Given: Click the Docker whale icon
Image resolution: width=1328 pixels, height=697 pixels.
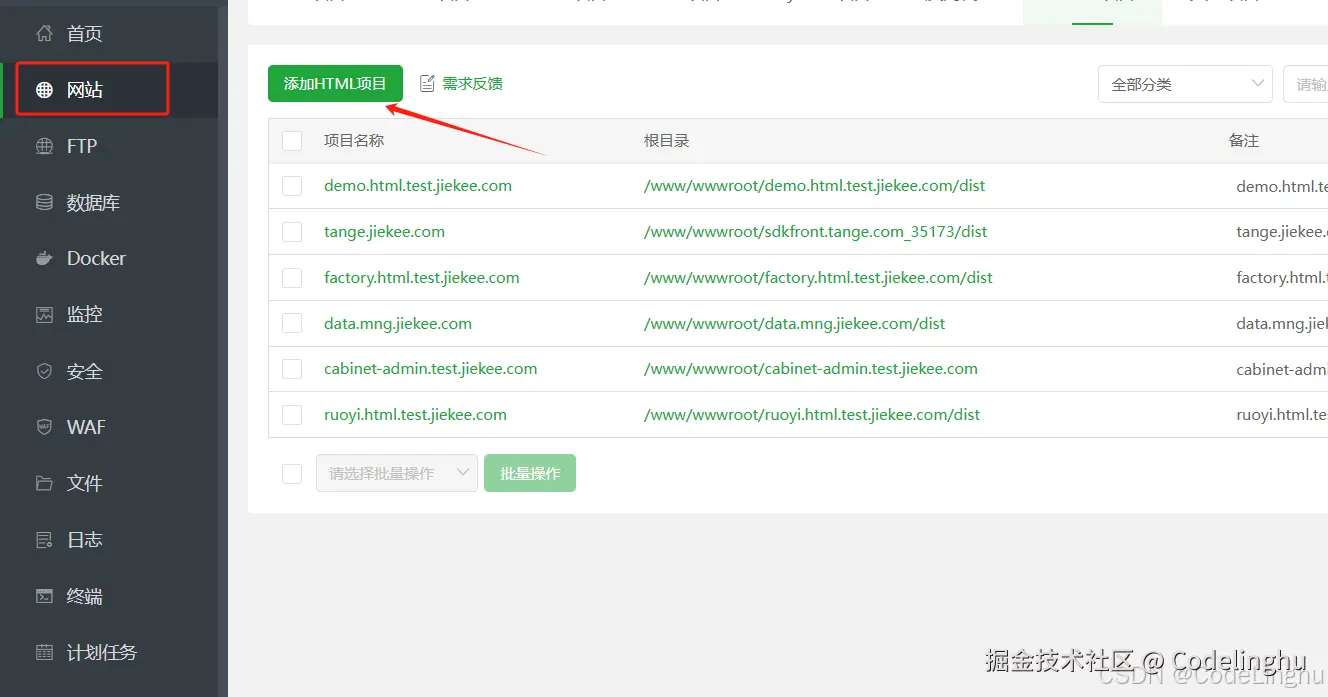Looking at the screenshot, I should 44,258.
